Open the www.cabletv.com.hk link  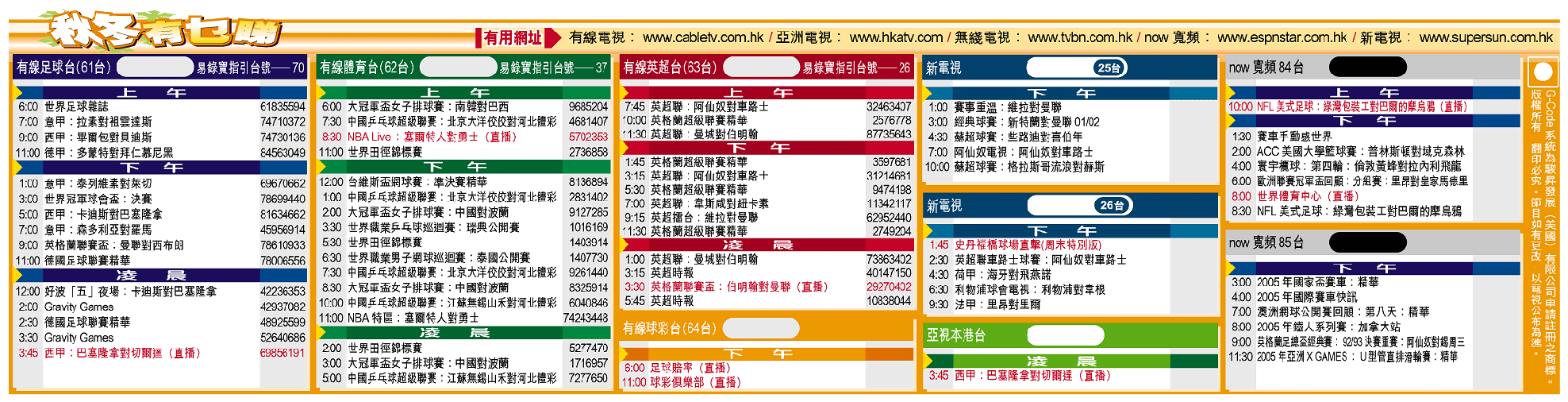click(x=702, y=37)
